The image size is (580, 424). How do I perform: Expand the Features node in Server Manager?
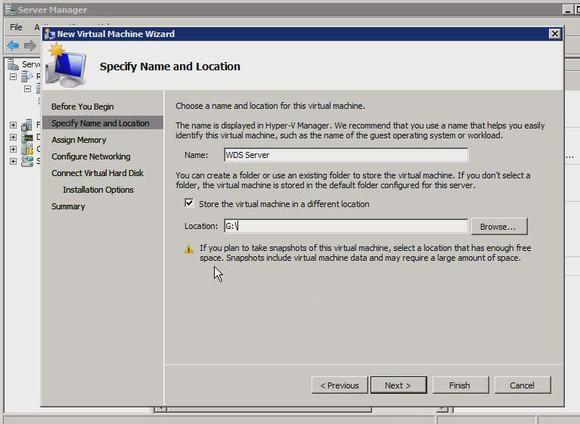pyautogui.click(x=13, y=125)
